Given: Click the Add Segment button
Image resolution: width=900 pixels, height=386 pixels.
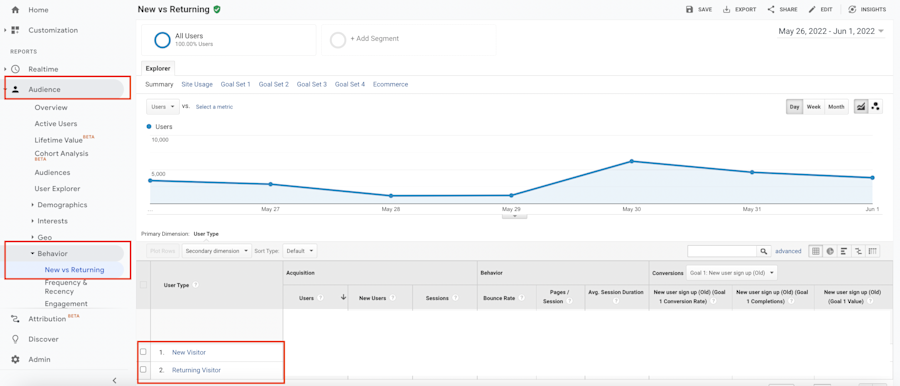Looking at the screenshot, I should (x=409, y=39).
